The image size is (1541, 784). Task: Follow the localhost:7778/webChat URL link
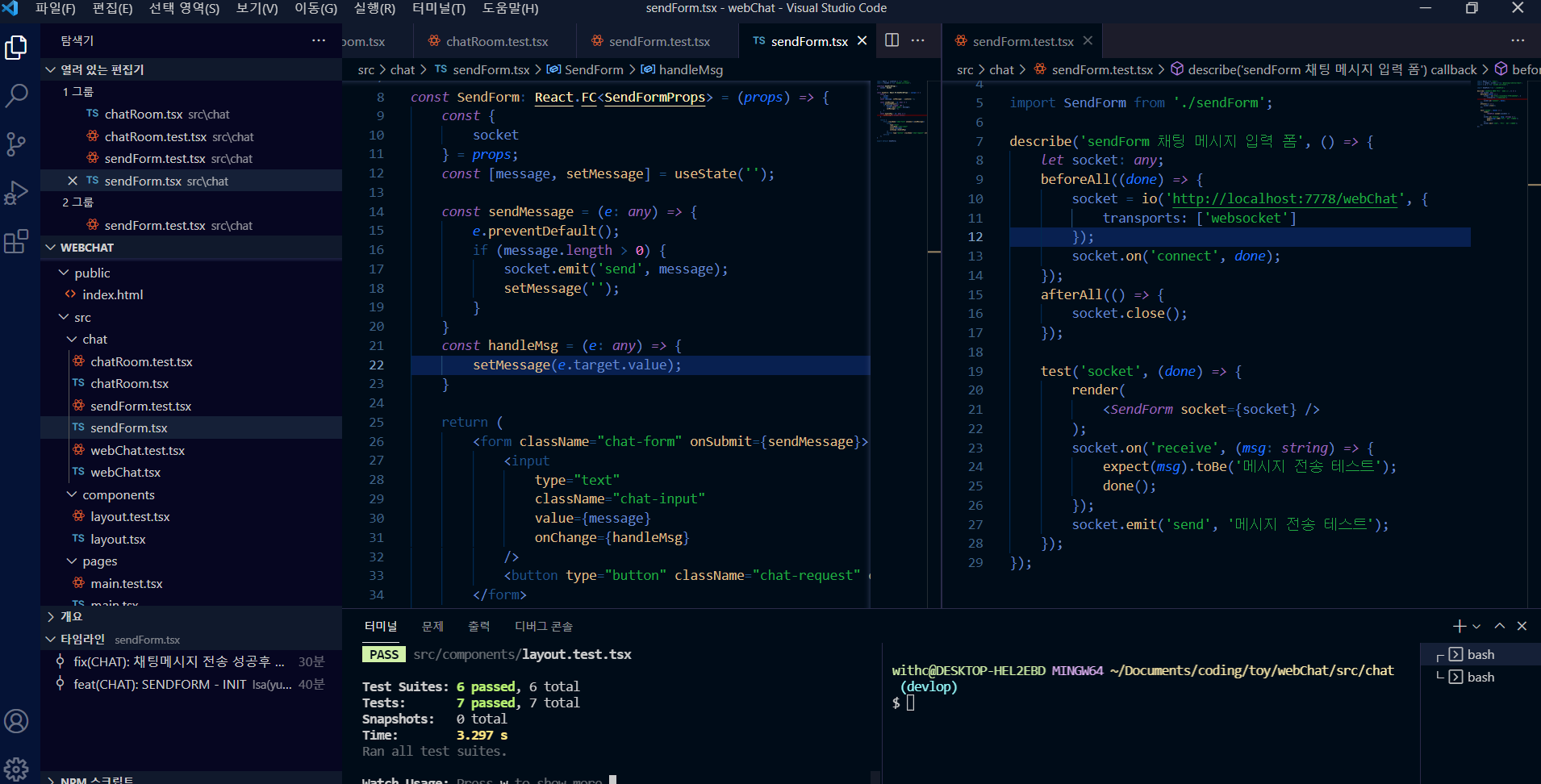coord(1284,198)
